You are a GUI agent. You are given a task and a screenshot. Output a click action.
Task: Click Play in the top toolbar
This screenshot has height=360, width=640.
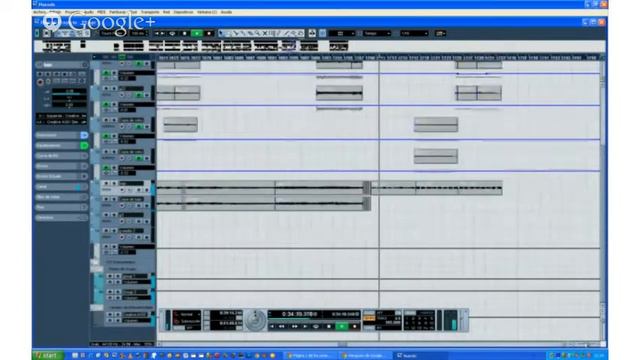[x=197, y=33]
